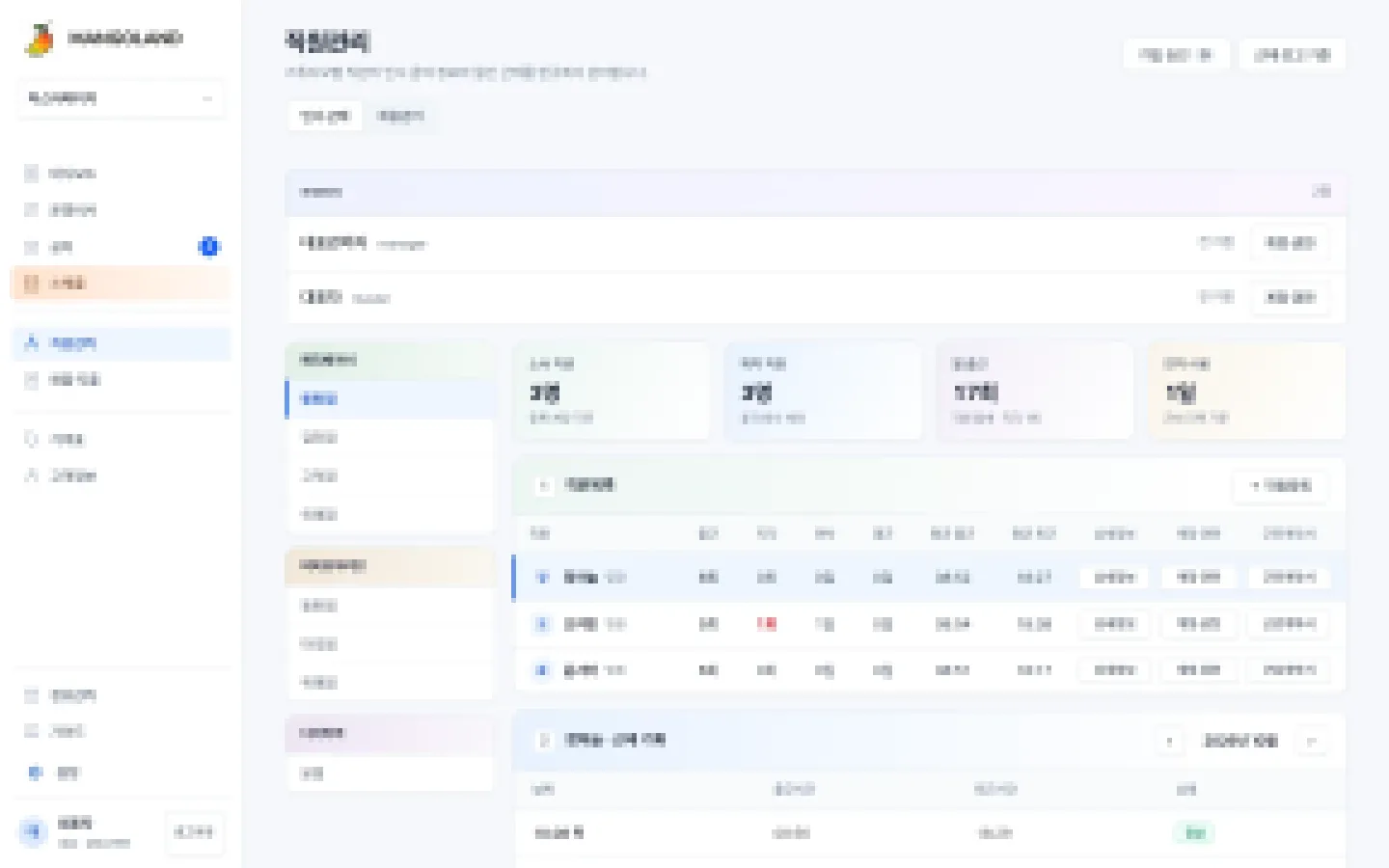This screenshot has width=1389, height=868.
Task: Open the sidebar item with the blue badge
Action: tap(121, 247)
